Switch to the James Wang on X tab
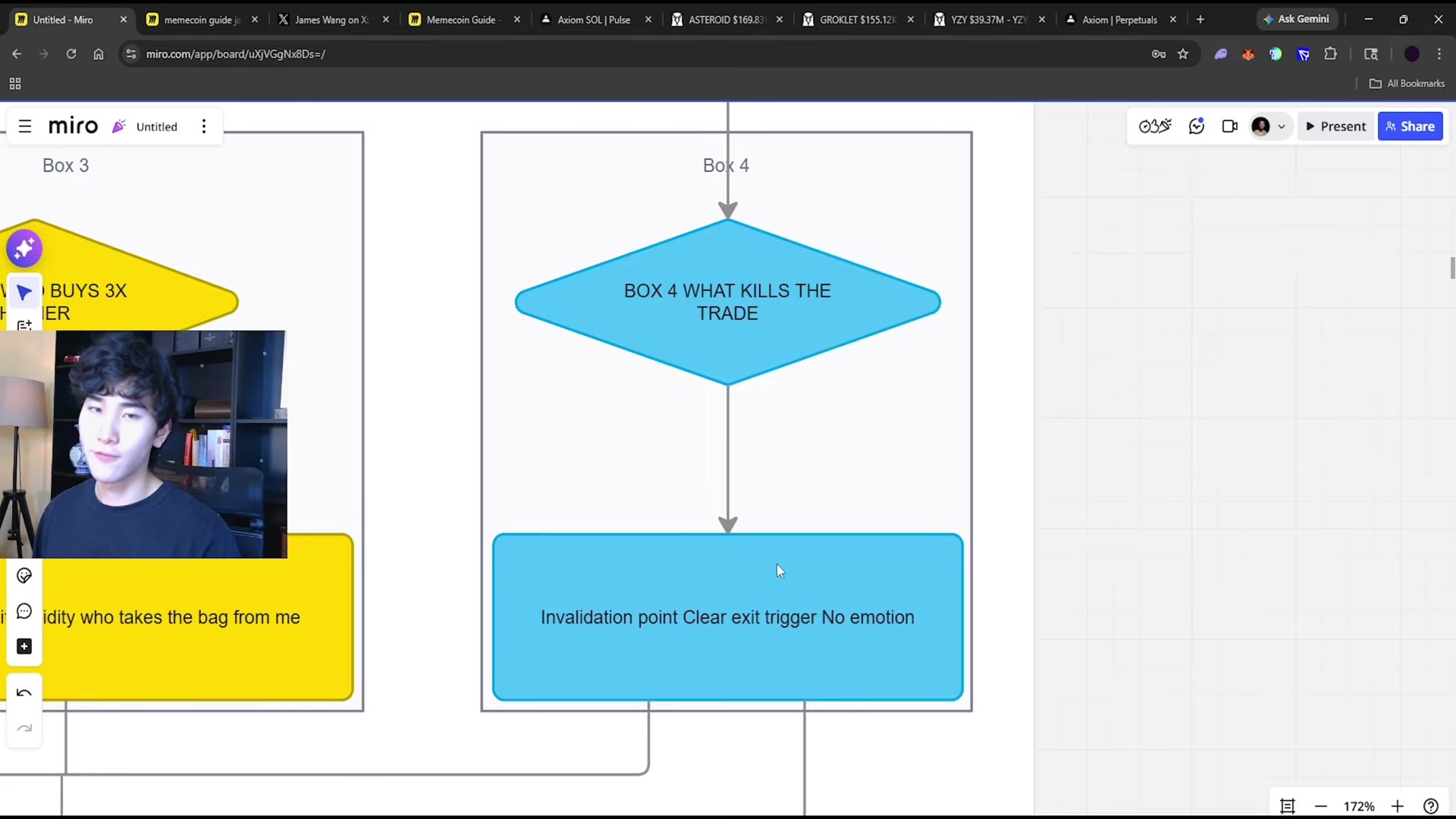1456x819 pixels. point(331,20)
